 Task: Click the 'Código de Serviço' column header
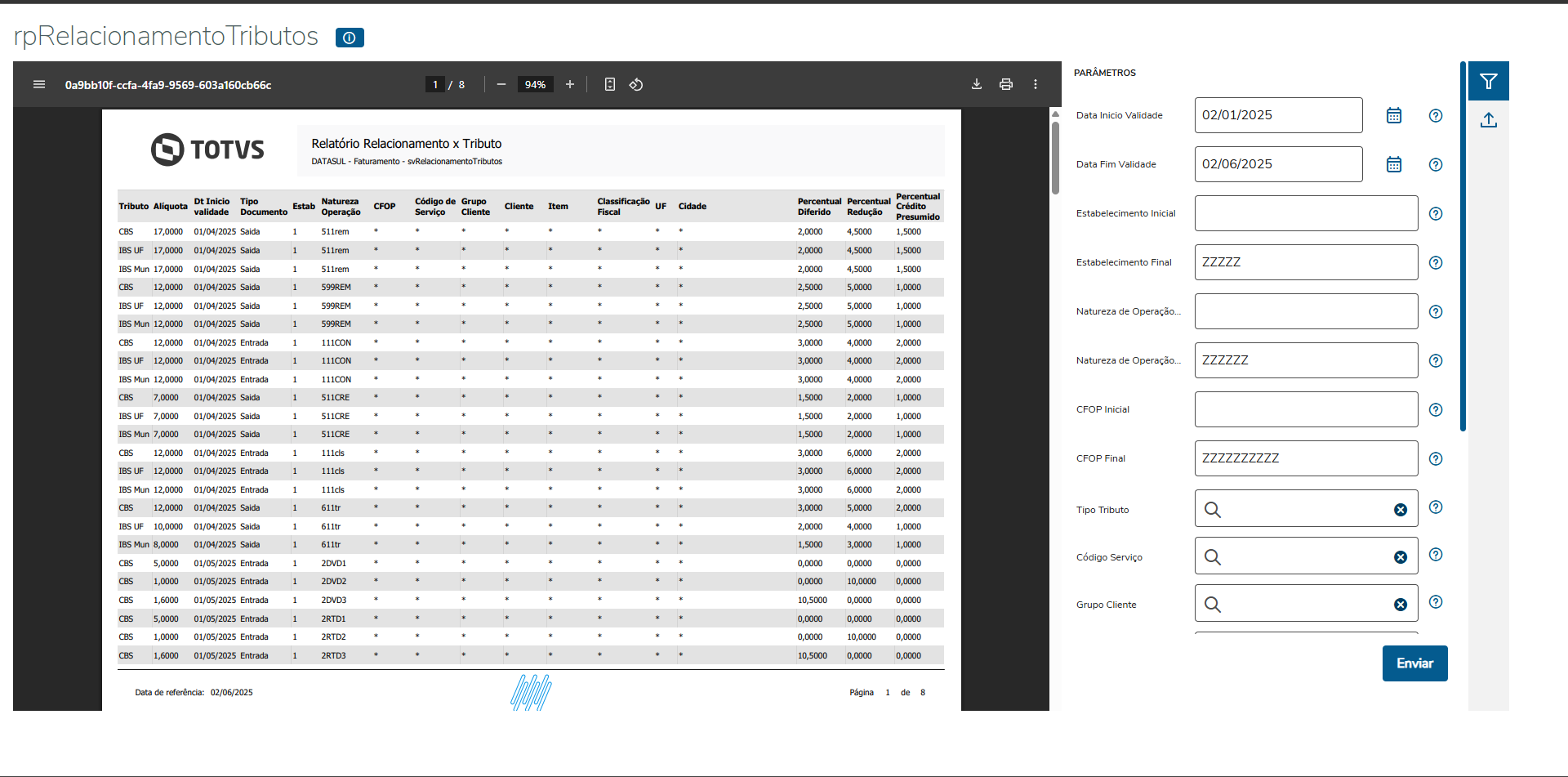point(435,207)
